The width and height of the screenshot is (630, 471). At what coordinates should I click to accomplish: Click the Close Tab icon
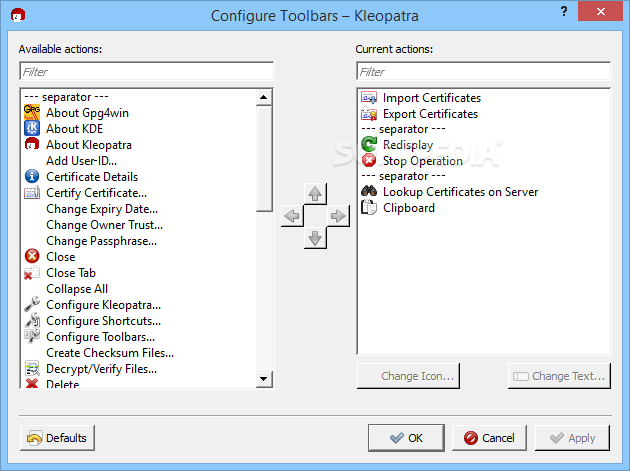pos(32,272)
